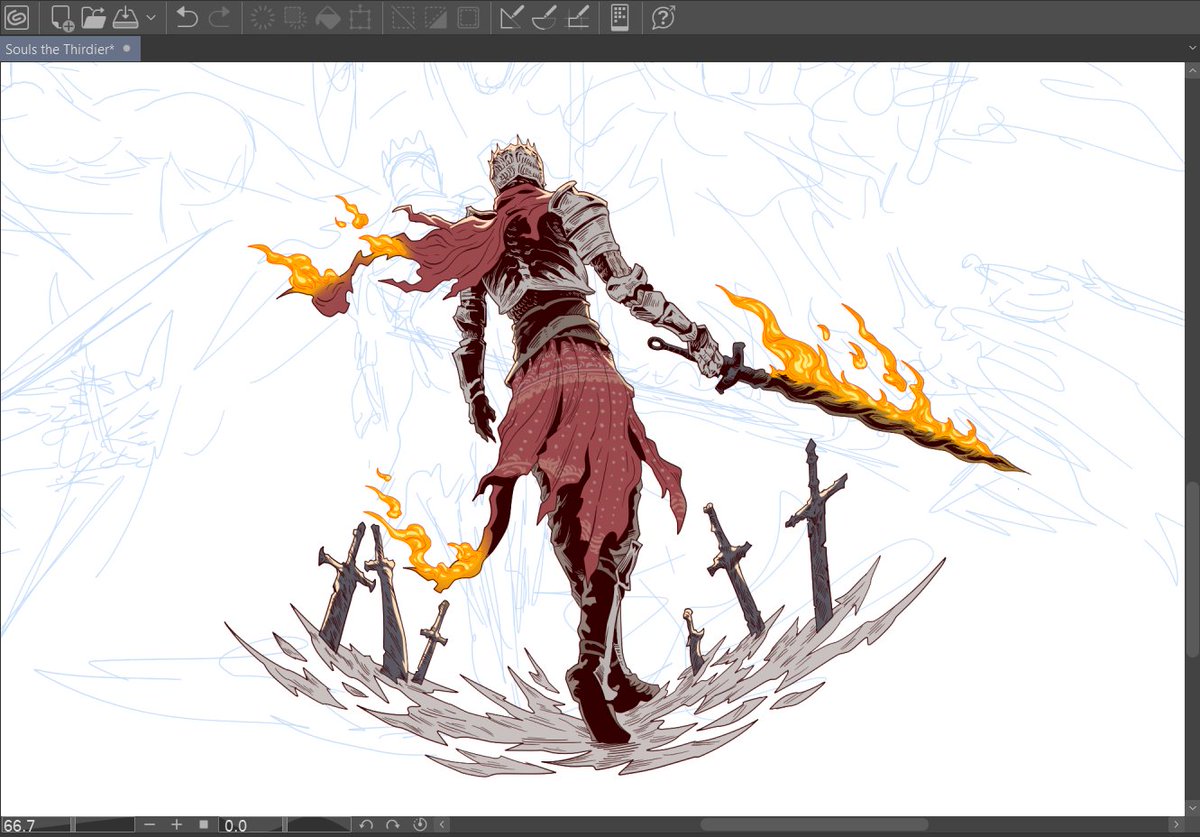Click the square Fit to Screen icon
This screenshot has height=837, width=1200.
203,825
